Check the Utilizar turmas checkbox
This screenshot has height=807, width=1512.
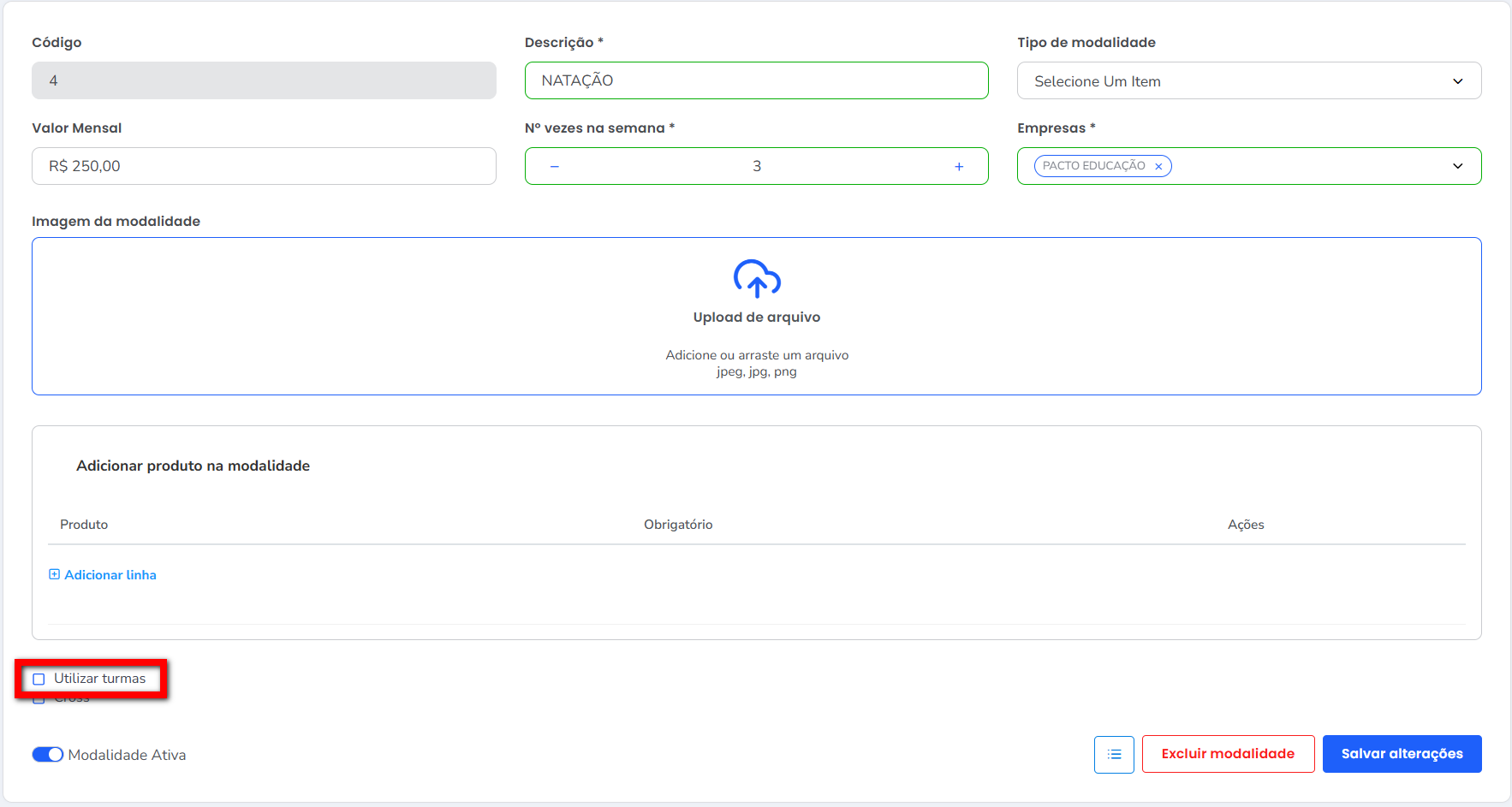pyautogui.click(x=39, y=679)
